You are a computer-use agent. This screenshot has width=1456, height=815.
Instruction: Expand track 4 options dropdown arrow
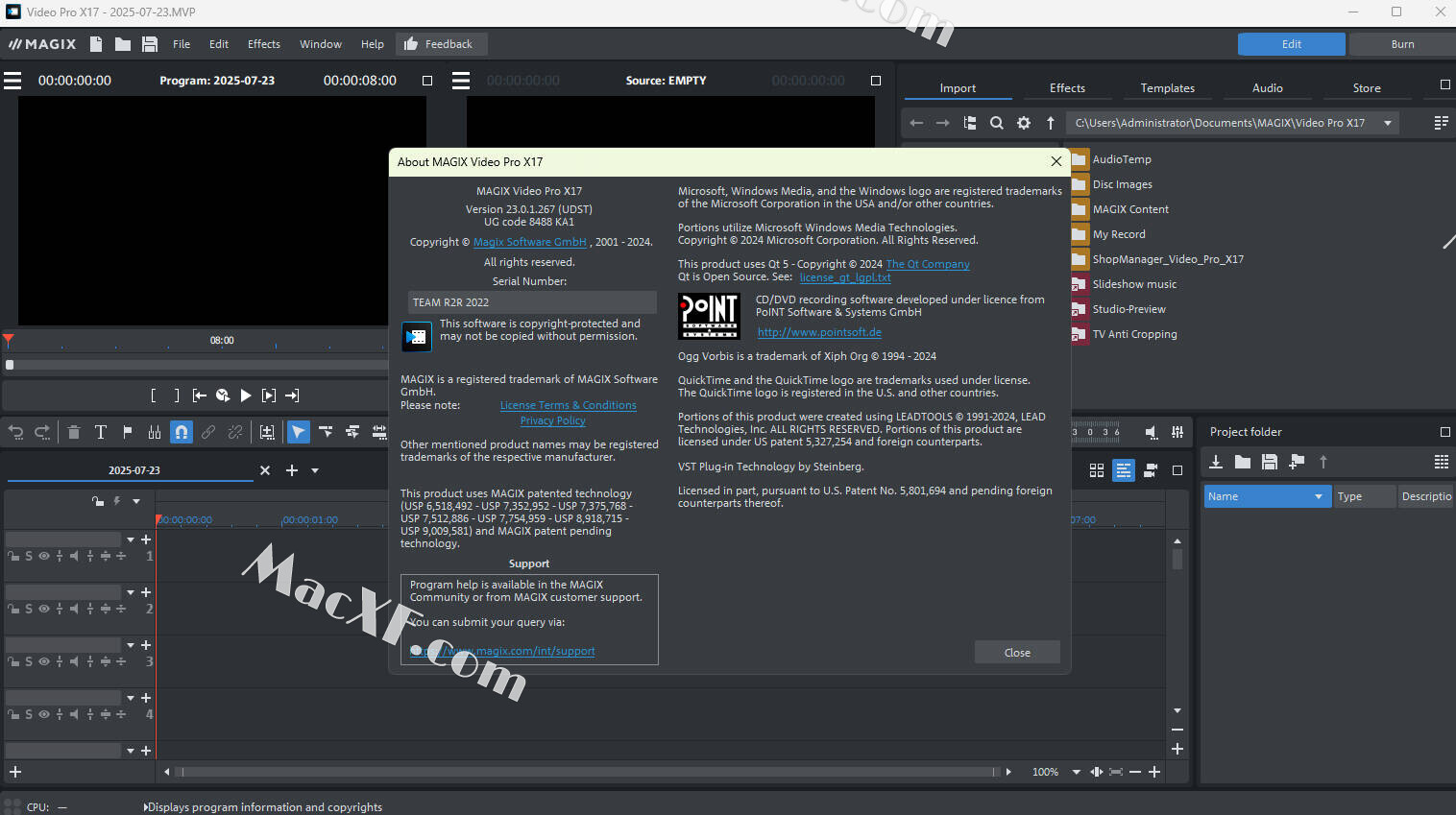[131, 698]
